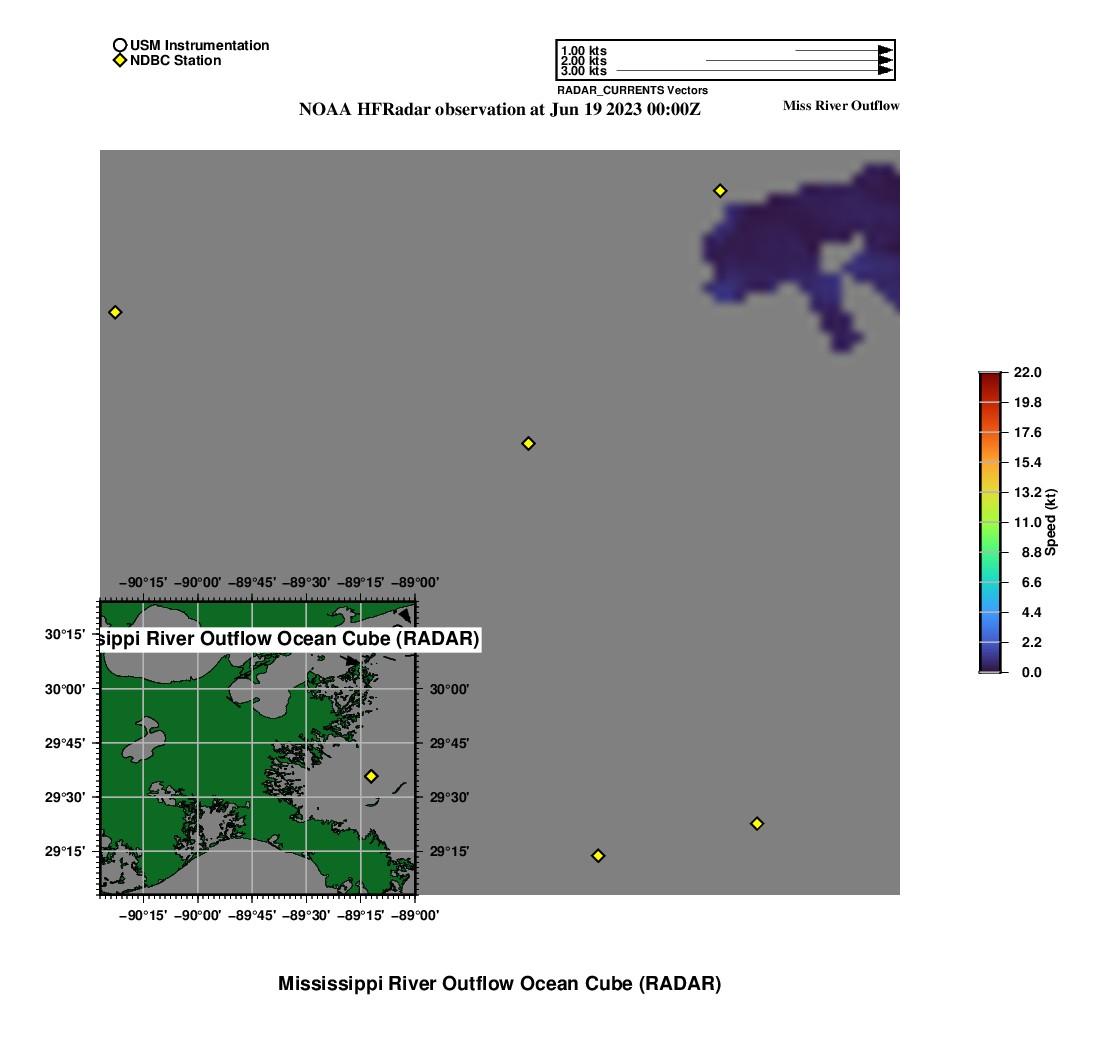1100x1050 pixels.
Task: Select the lowest NDBC diamond on the main map
Action: (x=598, y=855)
